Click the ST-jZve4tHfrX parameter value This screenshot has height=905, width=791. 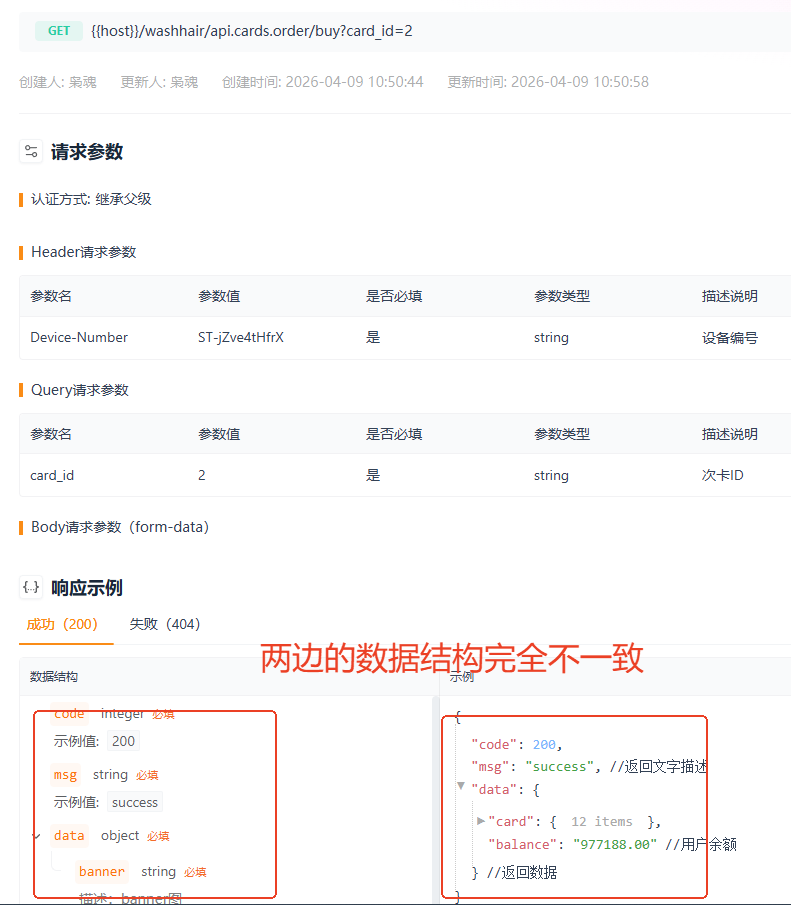pyautogui.click(x=241, y=337)
